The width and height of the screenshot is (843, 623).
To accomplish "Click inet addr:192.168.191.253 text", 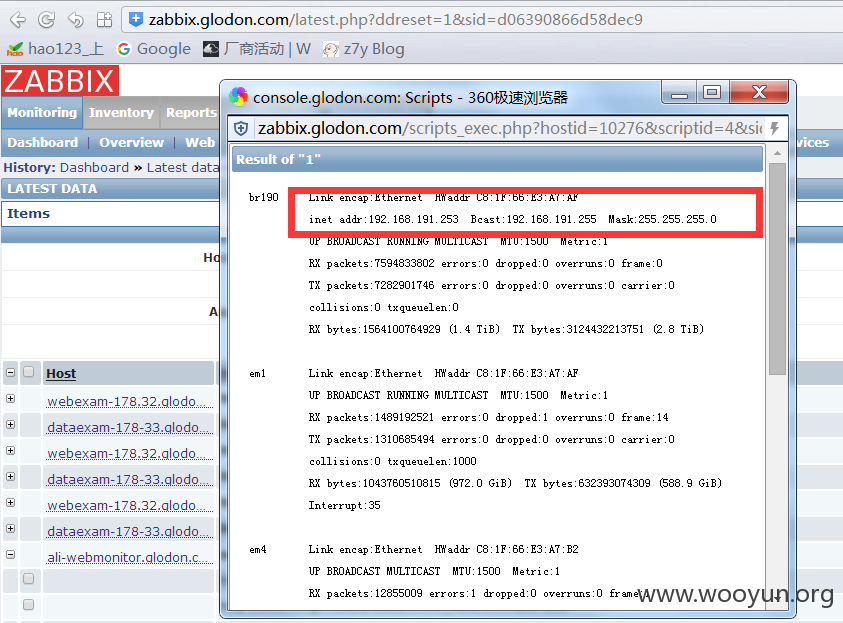I will pos(383,219).
